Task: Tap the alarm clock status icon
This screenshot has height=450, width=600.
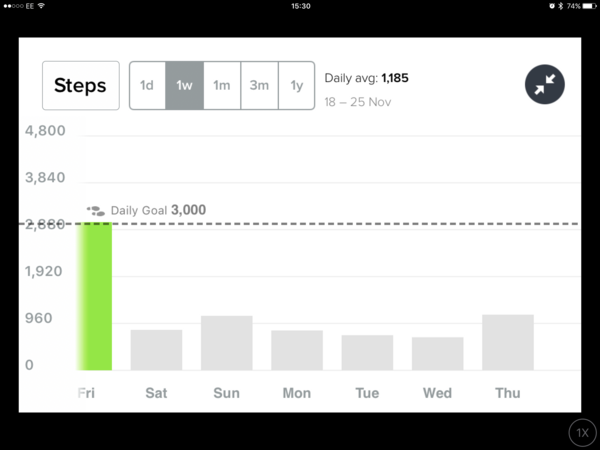Action: 552,6
